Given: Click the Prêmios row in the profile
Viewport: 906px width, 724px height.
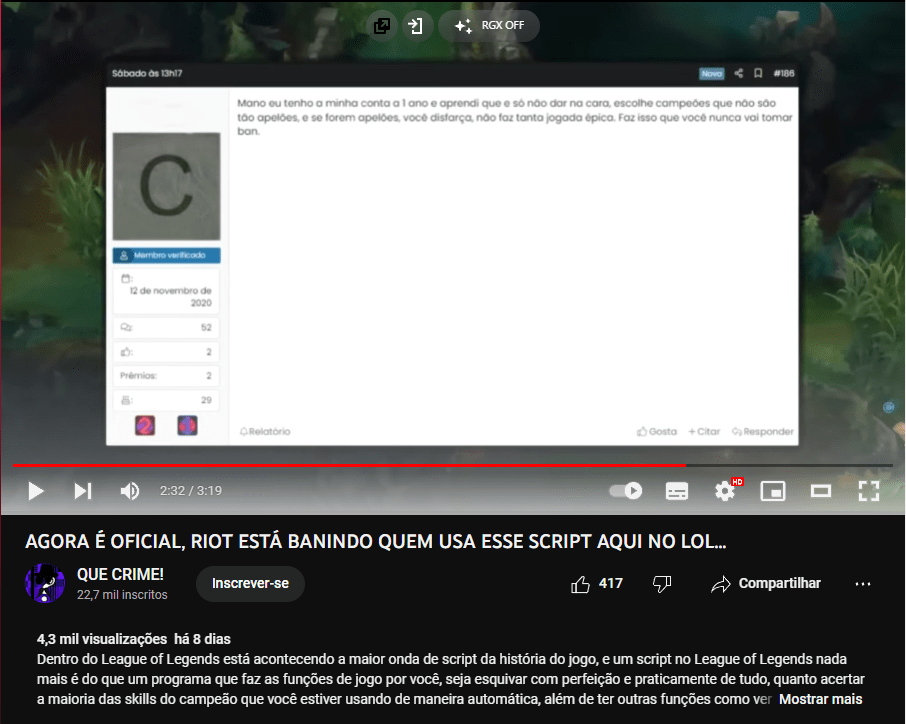Looking at the screenshot, I should pyautogui.click(x=166, y=376).
